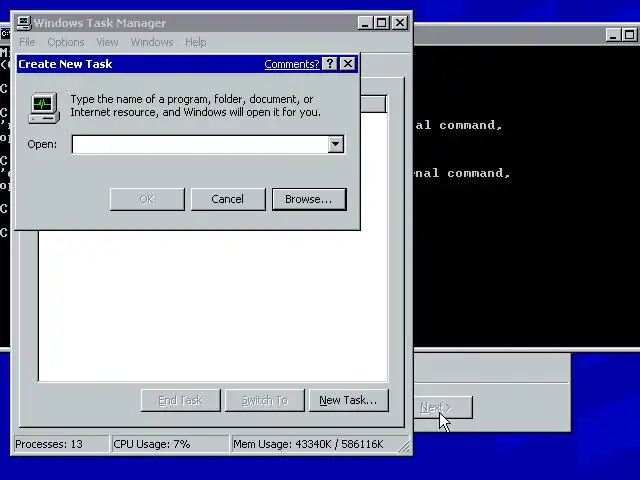Screen dimensions: 640x480
Task: Focus the Open text field
Action: pos(200,144)
